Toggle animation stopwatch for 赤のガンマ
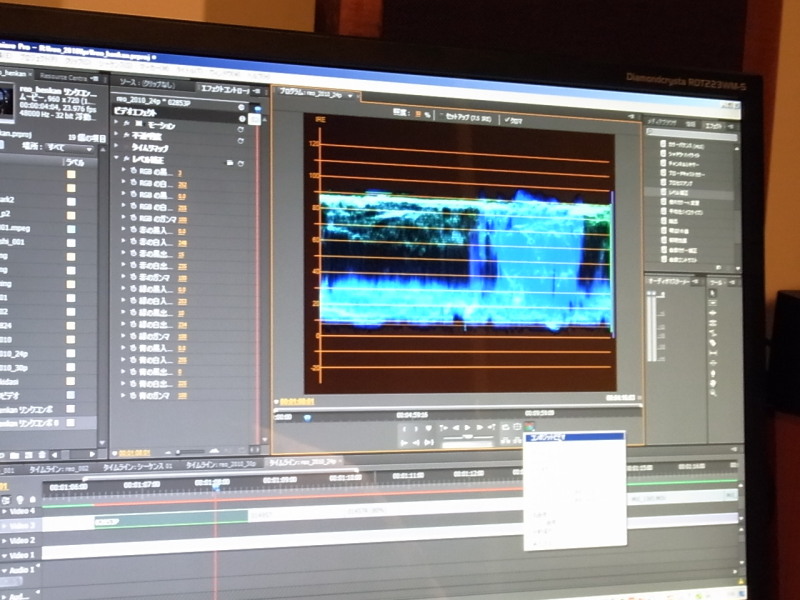 click(x=133, y=278)
